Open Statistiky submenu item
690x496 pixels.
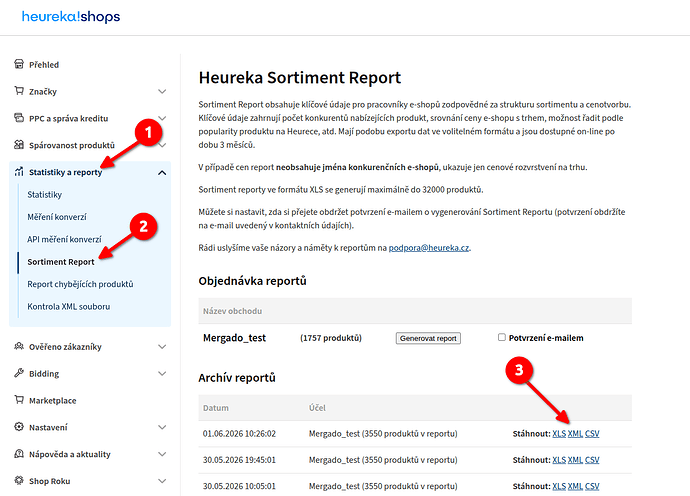pyautogui.click(x=44, y=195)
